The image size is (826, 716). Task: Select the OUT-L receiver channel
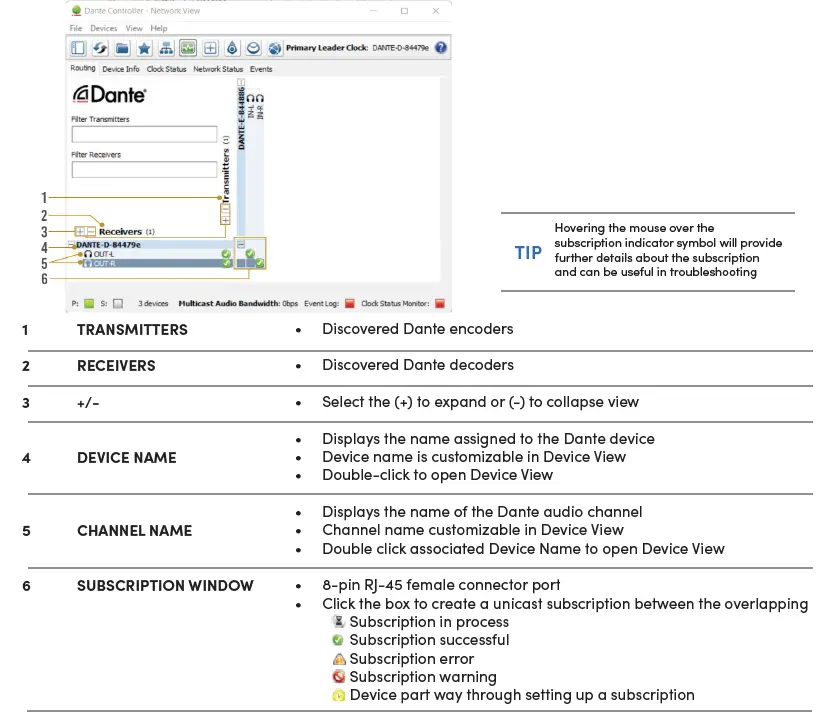pos(104,254)
